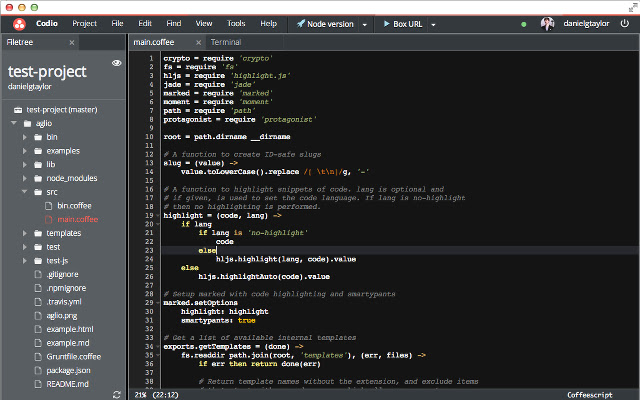Click the lib folder icon

38,164
